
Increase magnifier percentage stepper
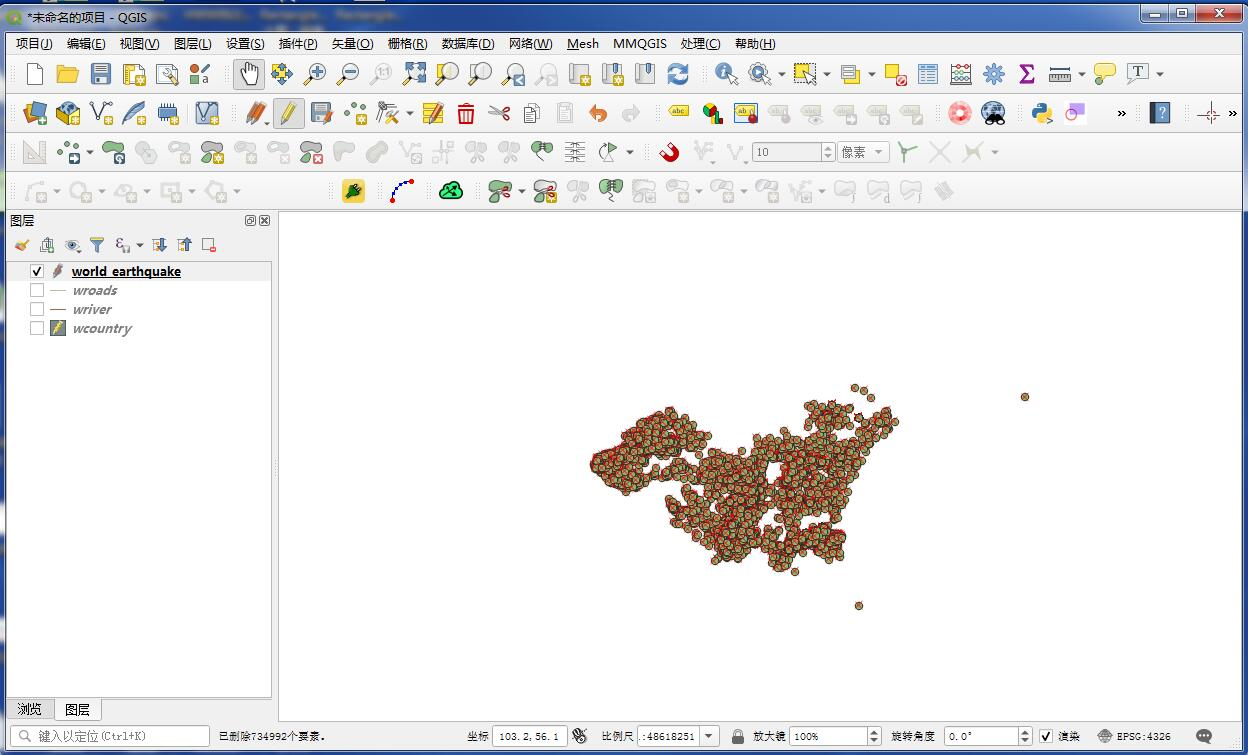click(x=874, y=731)
